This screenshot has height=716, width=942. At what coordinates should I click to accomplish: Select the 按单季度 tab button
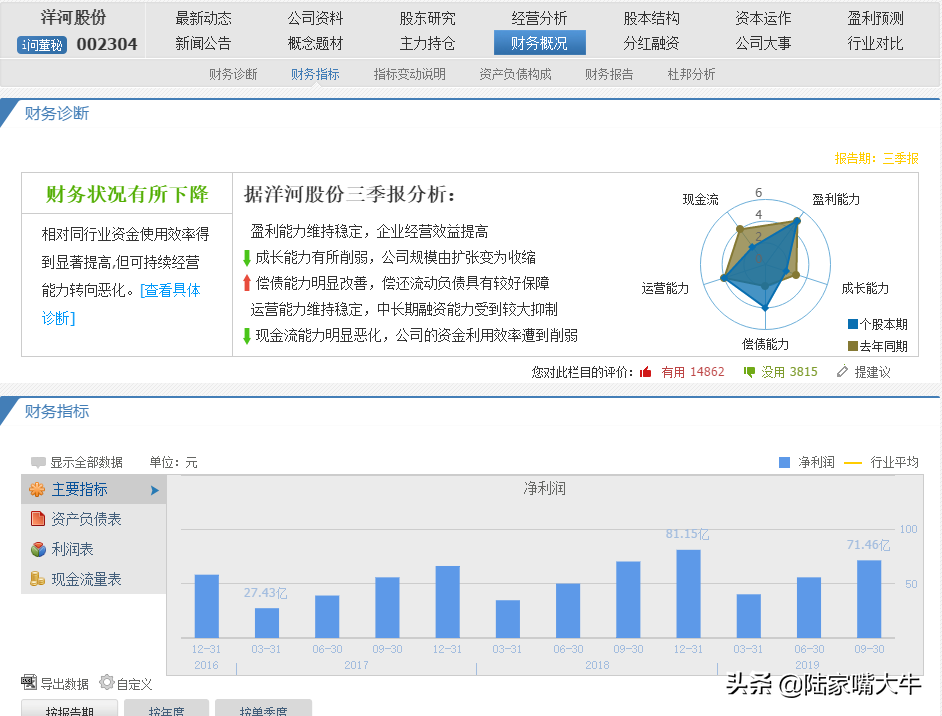(263, 708)
